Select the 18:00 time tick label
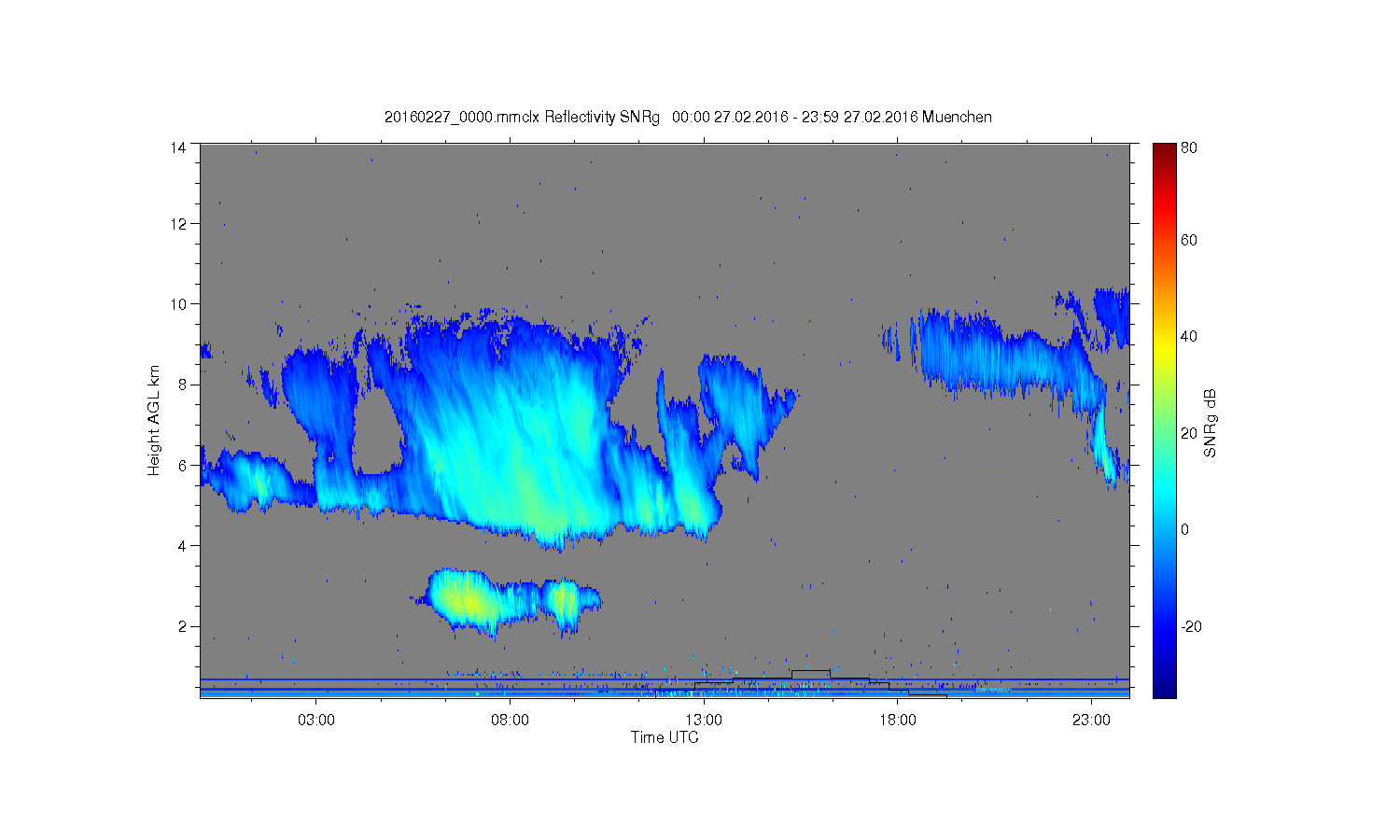Viewport: 1400px width, 840px height. (x=898, y=721)
